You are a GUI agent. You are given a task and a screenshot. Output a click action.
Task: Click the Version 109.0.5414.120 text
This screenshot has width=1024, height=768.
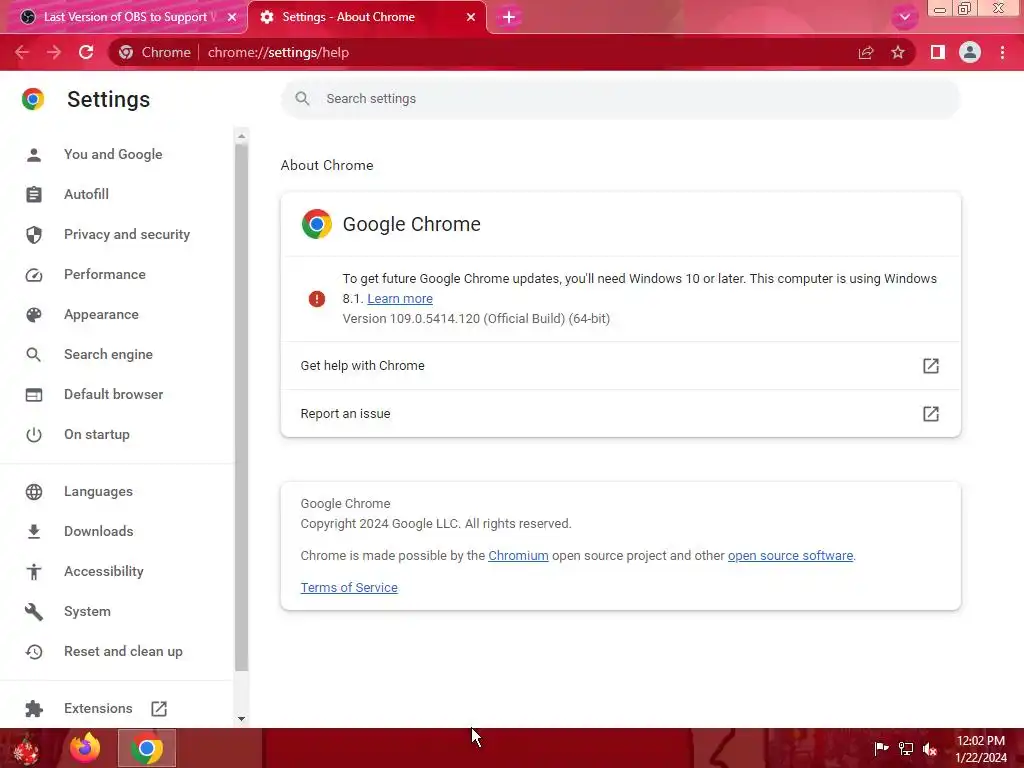click(476, 319)
